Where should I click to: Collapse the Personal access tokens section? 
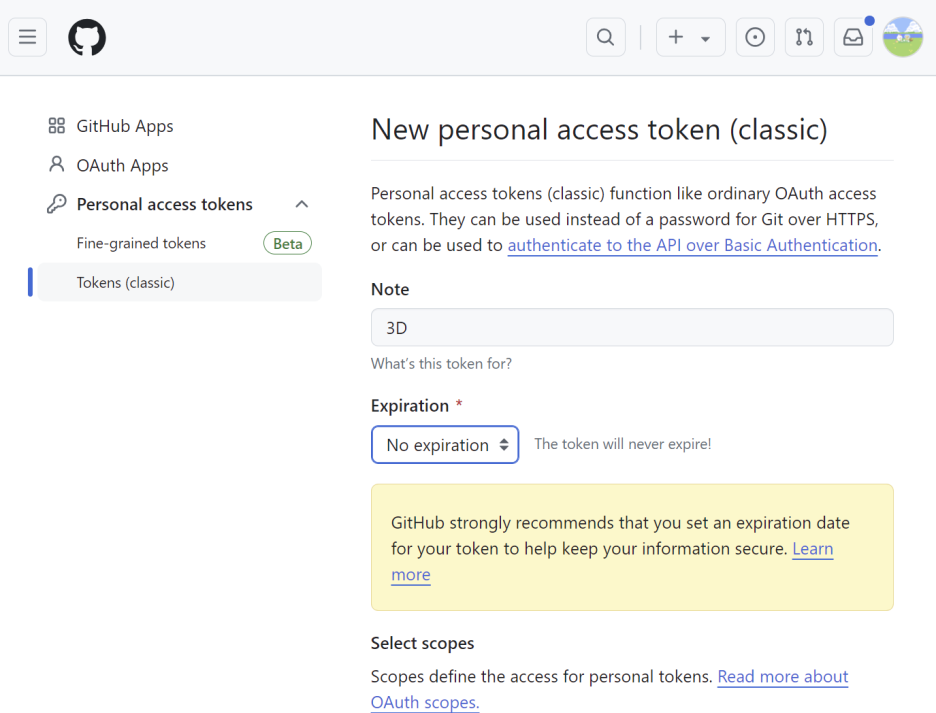click(x=302, y=204)
